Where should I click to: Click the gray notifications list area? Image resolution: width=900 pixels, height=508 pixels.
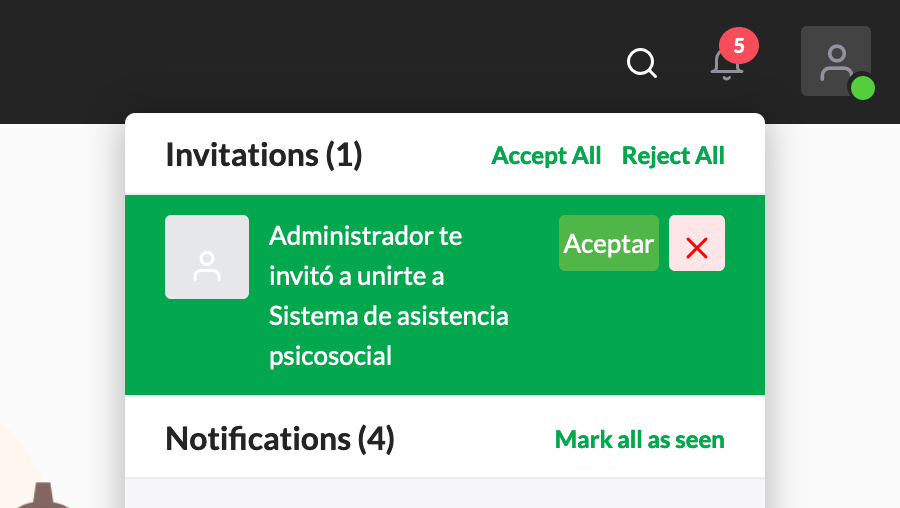tap(445, 493)
